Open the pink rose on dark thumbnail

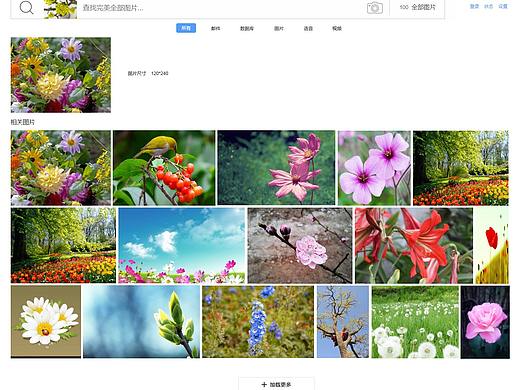click(x=485, y=321)
